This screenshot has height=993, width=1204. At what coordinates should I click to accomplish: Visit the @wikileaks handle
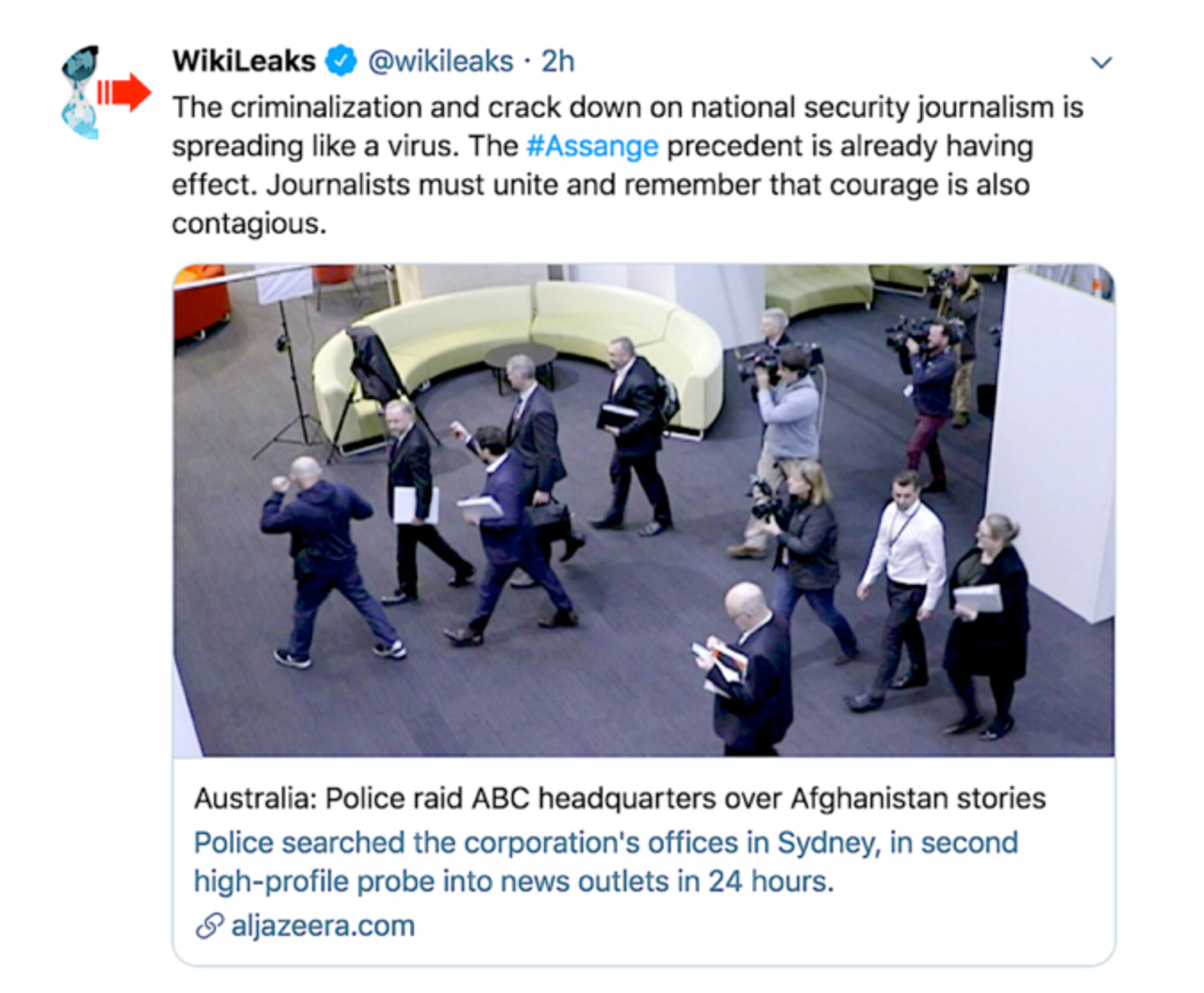pos(441,61)
